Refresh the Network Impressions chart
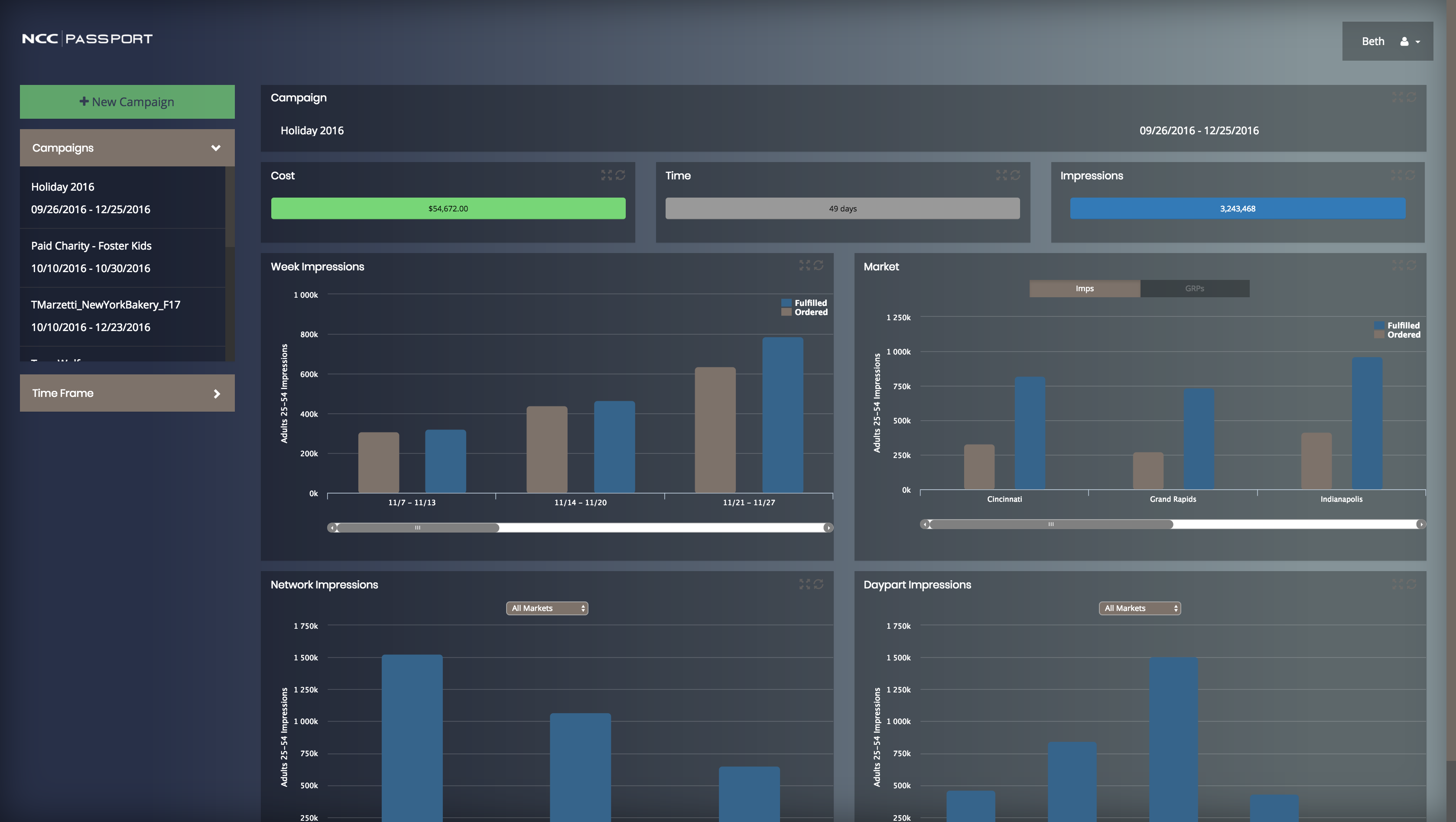1456x822 pixels. pyautogui.click(x=819, y=584)
